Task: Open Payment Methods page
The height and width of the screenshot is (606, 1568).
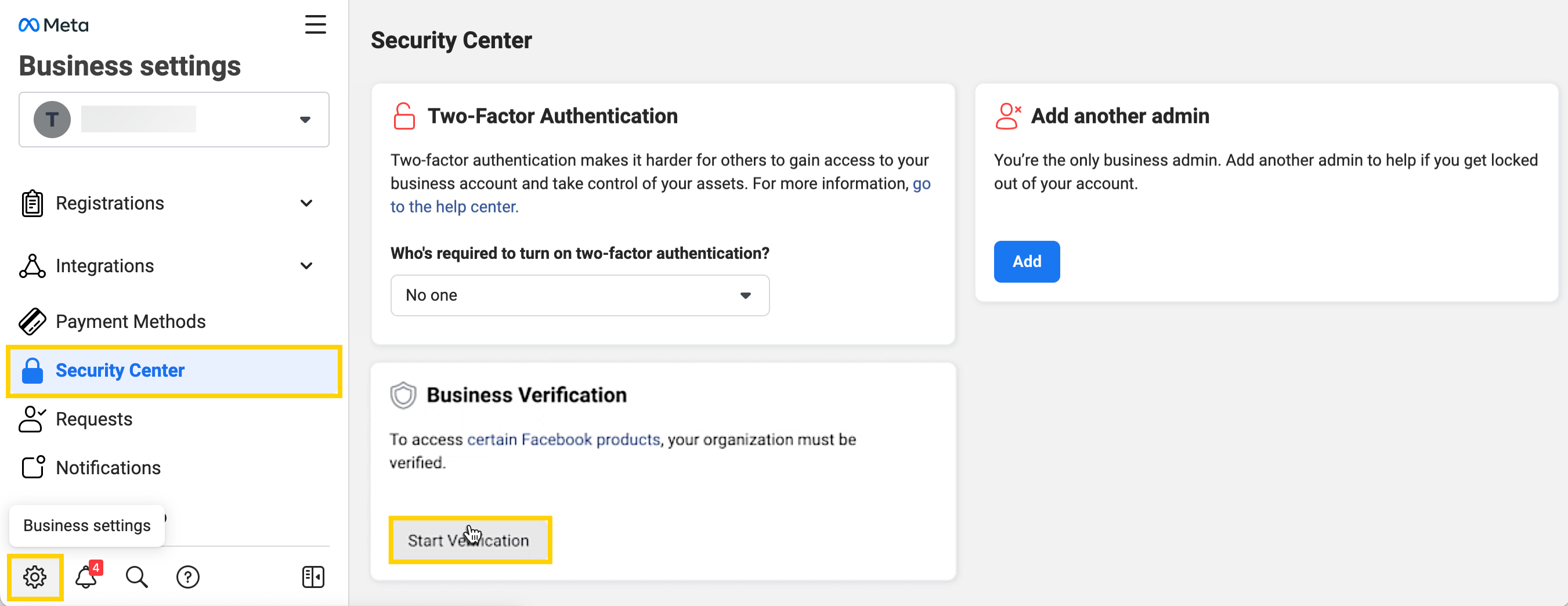Action: pyautogui.click(x=130, y=321)
